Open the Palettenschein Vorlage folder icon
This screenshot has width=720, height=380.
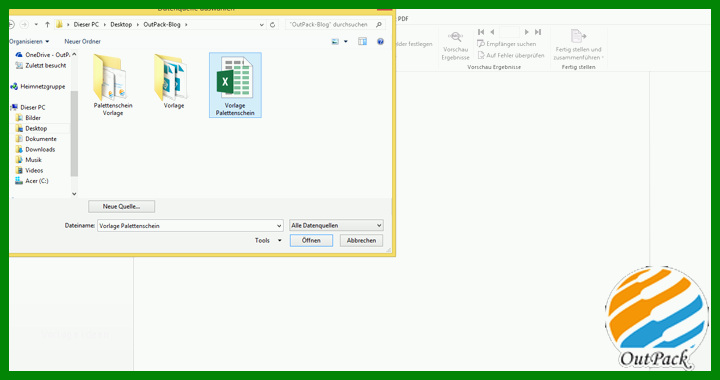coord(110,77)
